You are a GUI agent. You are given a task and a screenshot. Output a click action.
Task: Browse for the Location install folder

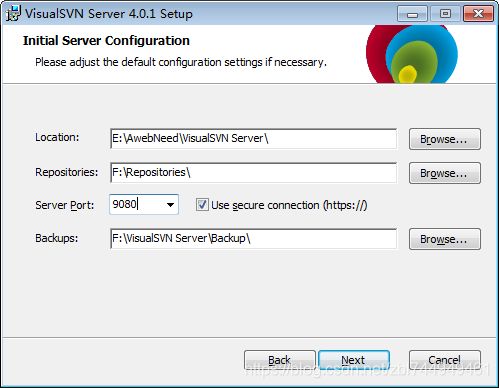pyautogui.click(x=445, y=139)
